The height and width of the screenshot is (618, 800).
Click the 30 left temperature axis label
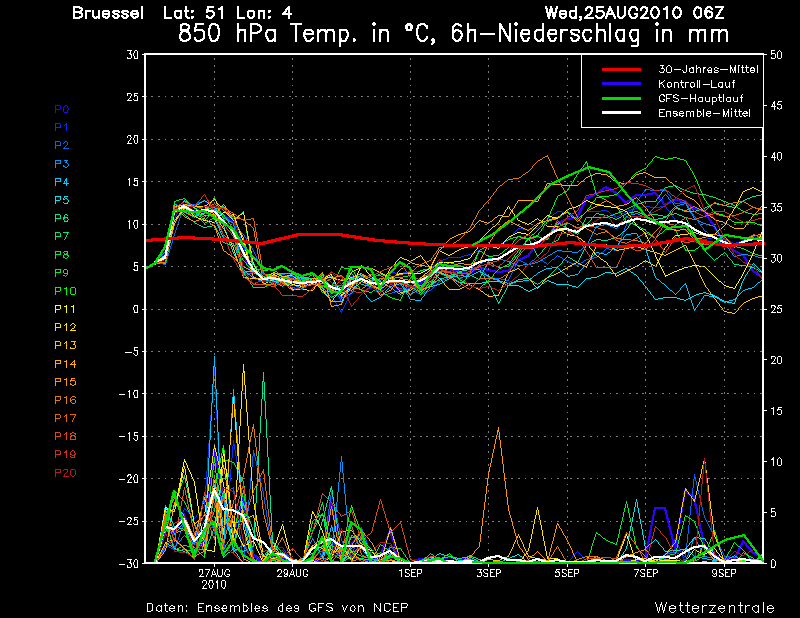click(133, 54)
